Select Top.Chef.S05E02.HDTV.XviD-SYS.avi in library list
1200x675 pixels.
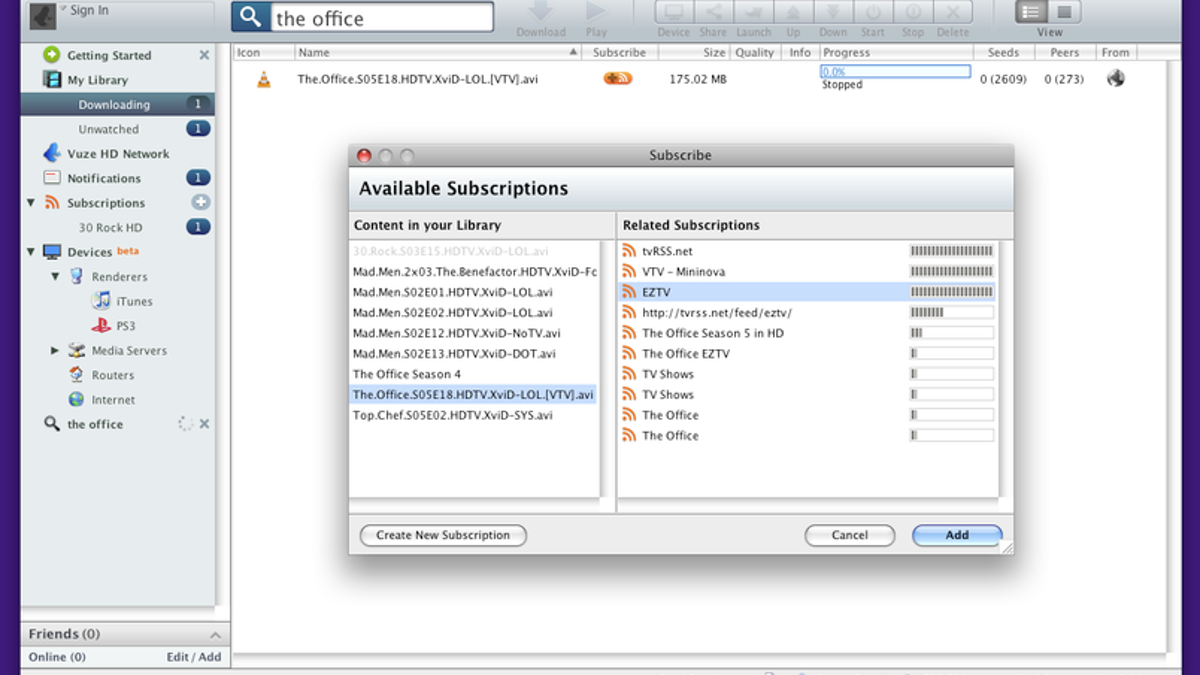point(452,415)
